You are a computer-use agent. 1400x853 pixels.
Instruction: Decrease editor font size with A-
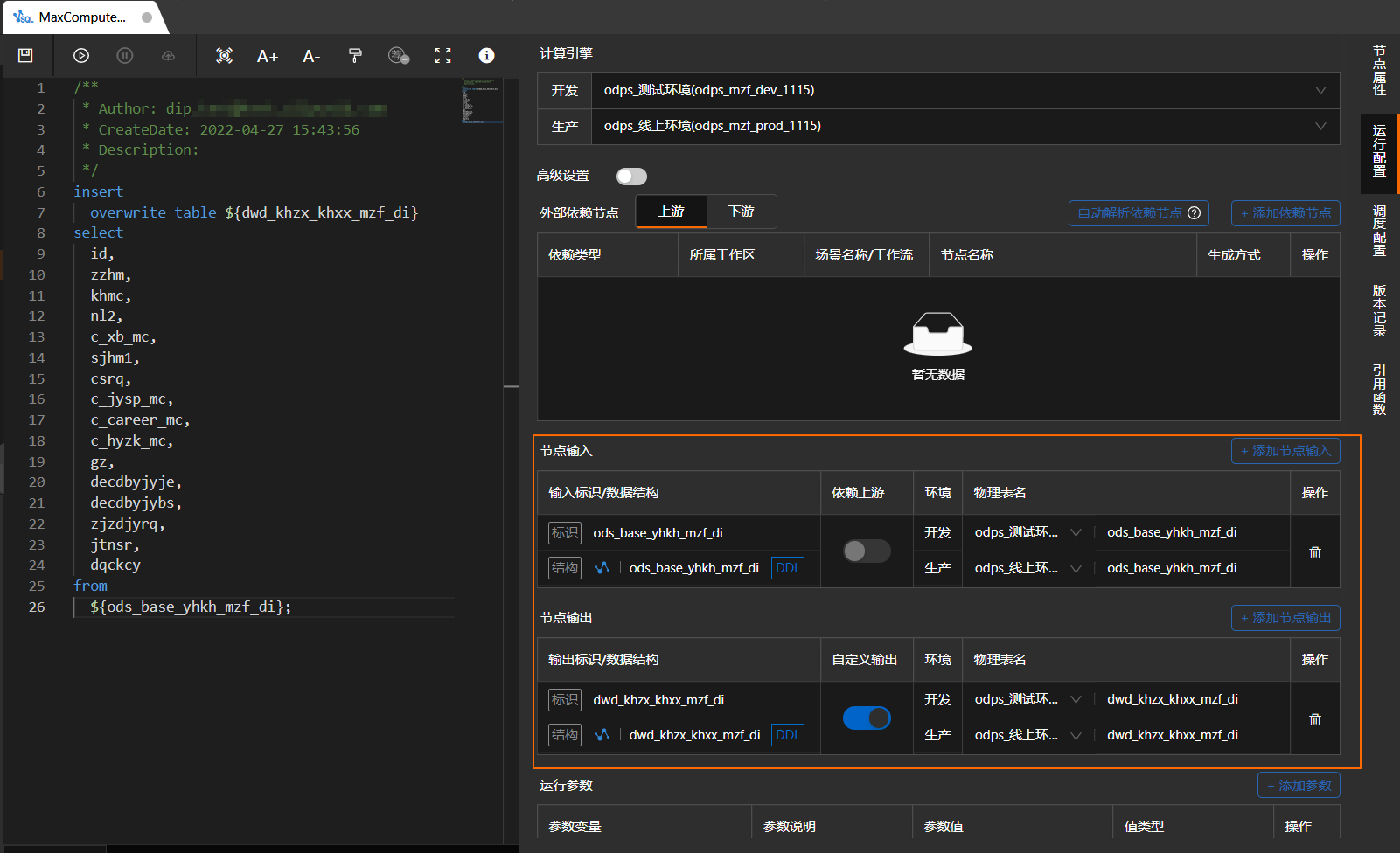click(311, 57)
